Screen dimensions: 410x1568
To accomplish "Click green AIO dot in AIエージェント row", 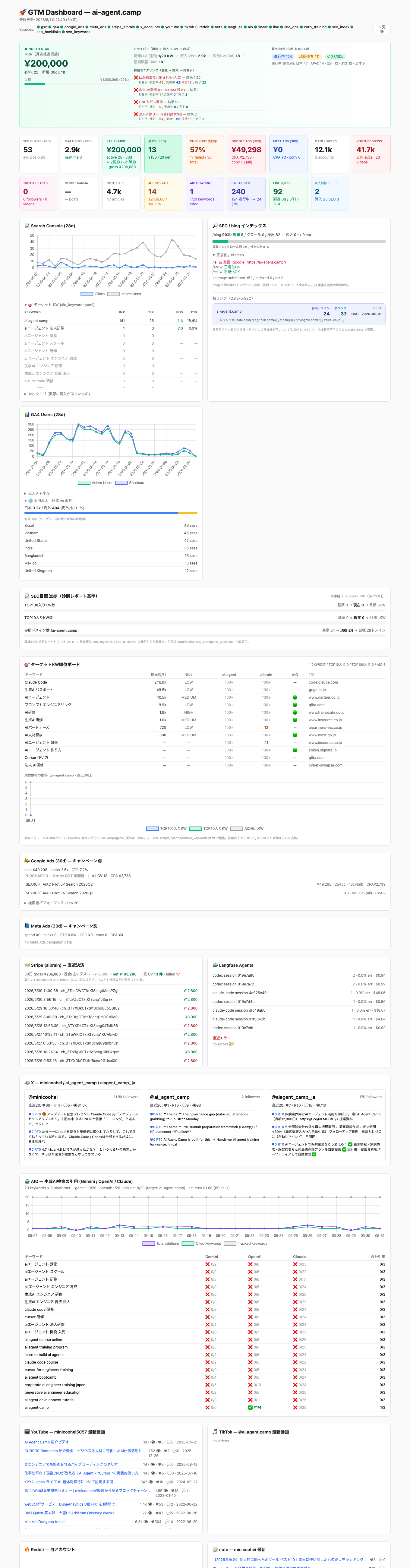I will 295,697.
